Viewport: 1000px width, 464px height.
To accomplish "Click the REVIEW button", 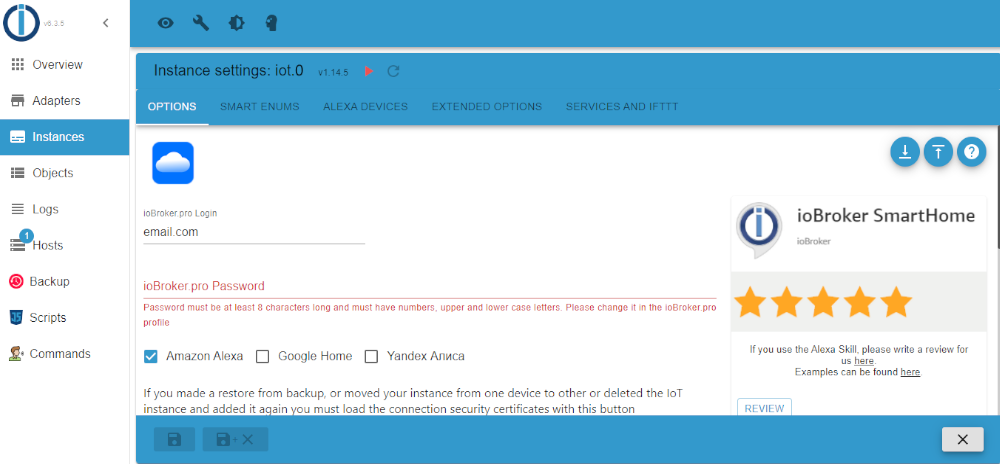I will 764,409.
